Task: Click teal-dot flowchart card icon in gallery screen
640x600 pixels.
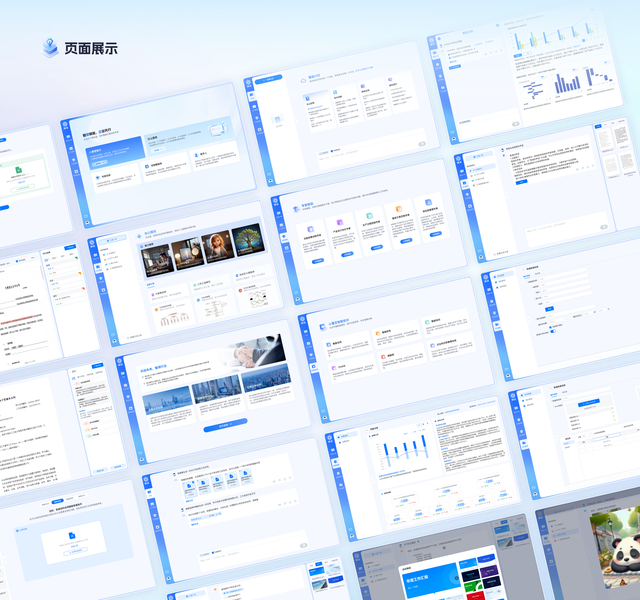Action: 198,300
